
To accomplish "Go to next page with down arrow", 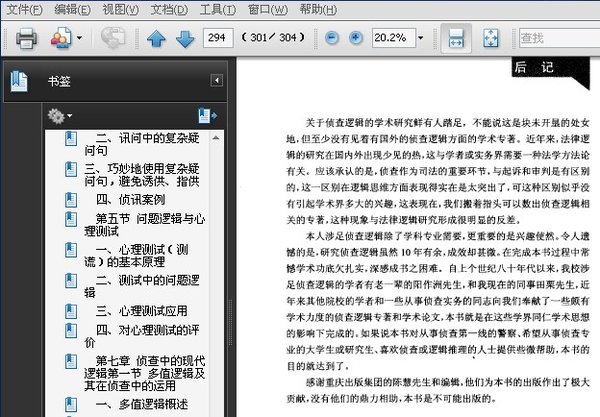I will pyautogui.click(x=185, y=39).
